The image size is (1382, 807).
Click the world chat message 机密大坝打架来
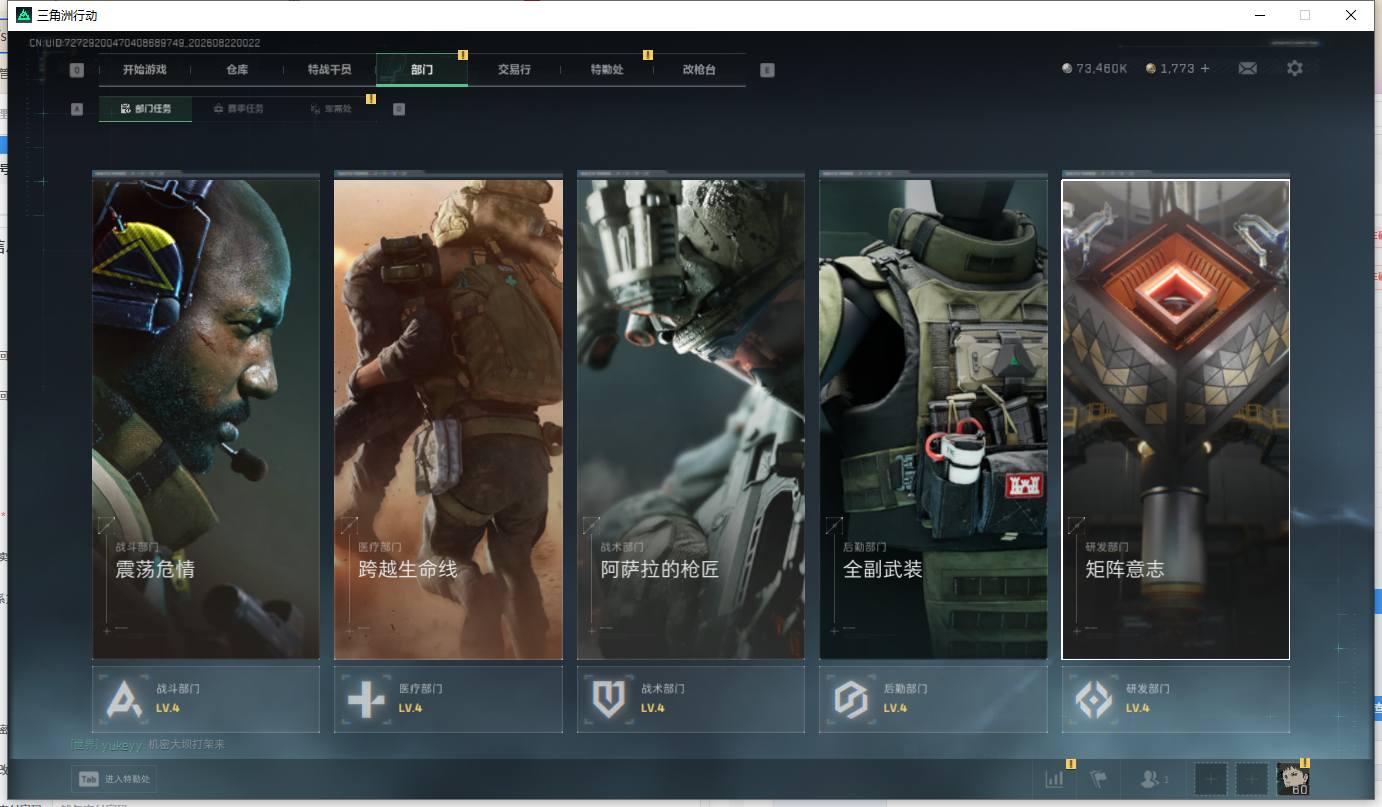click(x=186, y=744)
